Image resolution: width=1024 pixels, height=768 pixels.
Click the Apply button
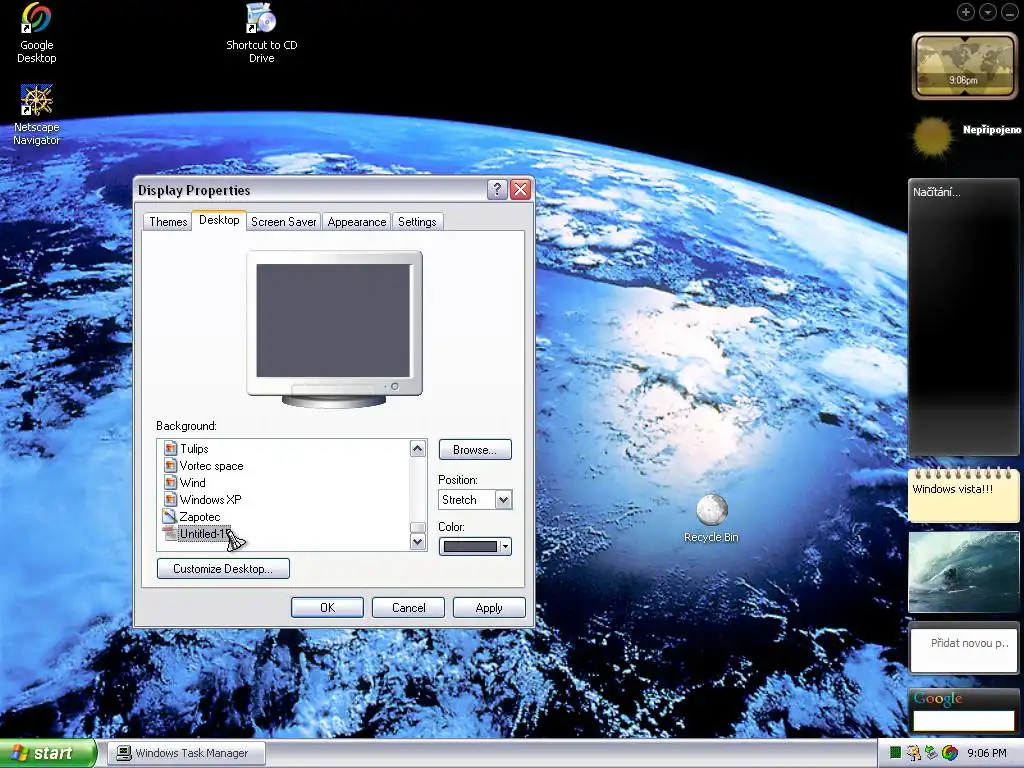coord(489,607)
